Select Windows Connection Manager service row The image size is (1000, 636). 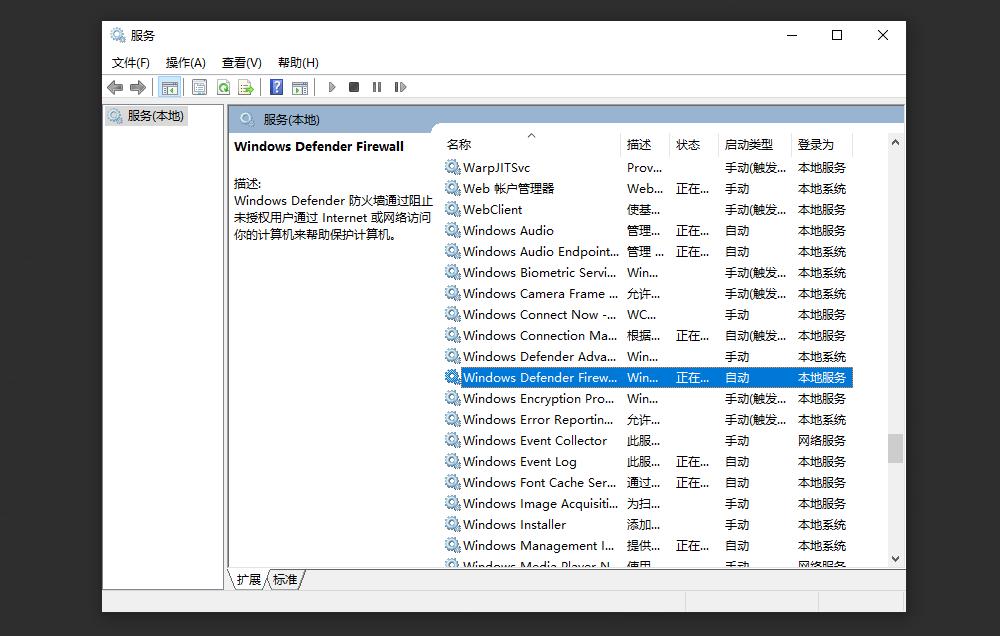coord(649,336)
